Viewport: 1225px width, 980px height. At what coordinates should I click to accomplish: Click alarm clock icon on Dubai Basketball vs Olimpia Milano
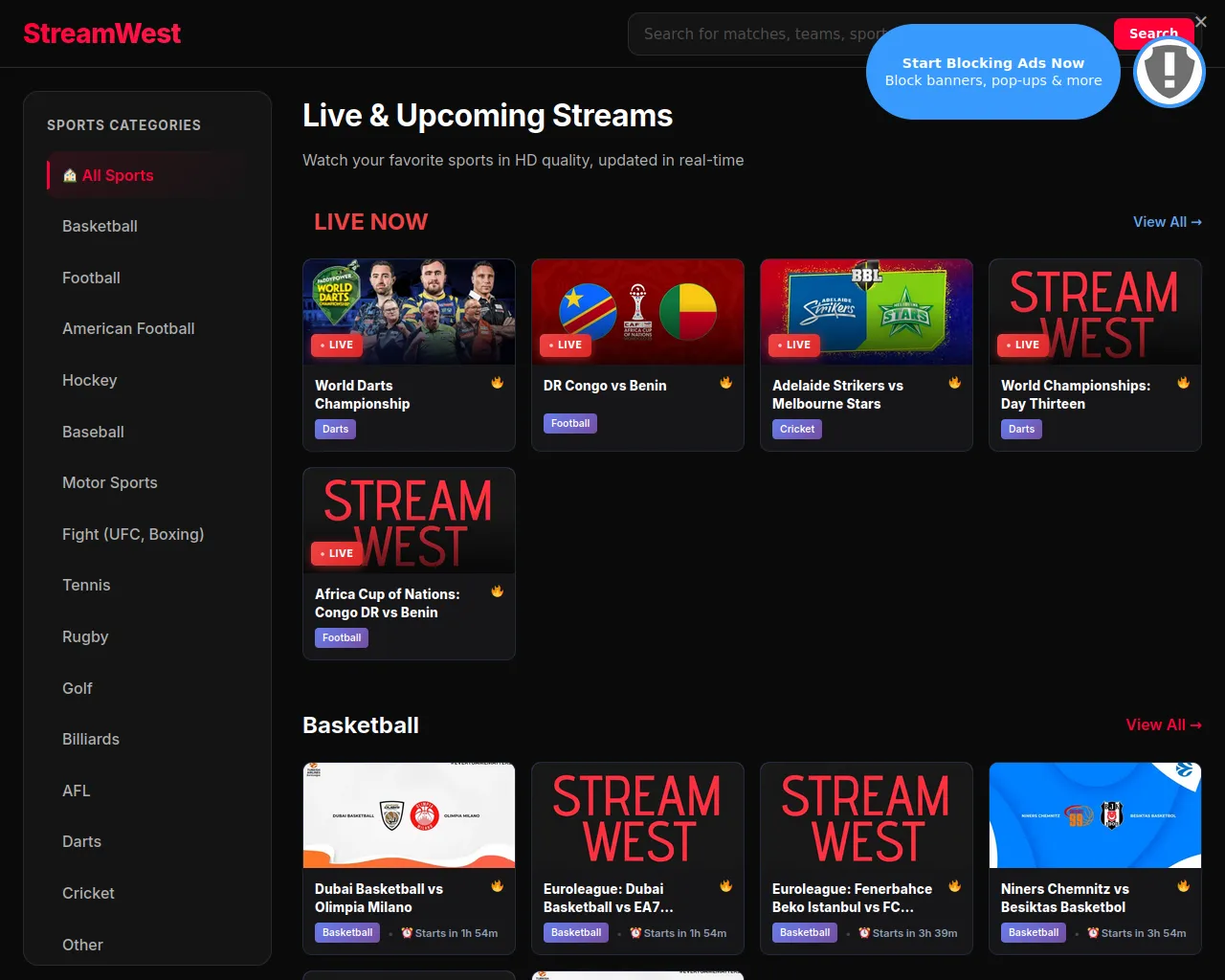pos(407,933)
